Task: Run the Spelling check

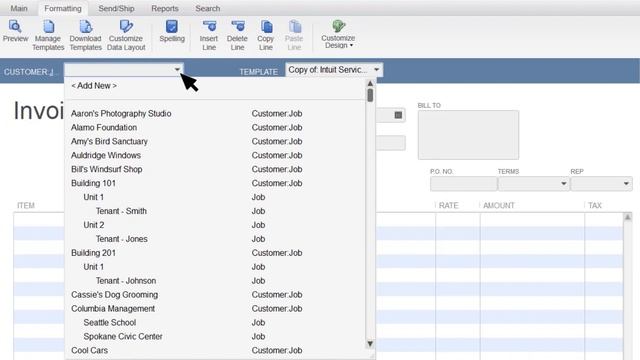Action: tap(172, 31)
